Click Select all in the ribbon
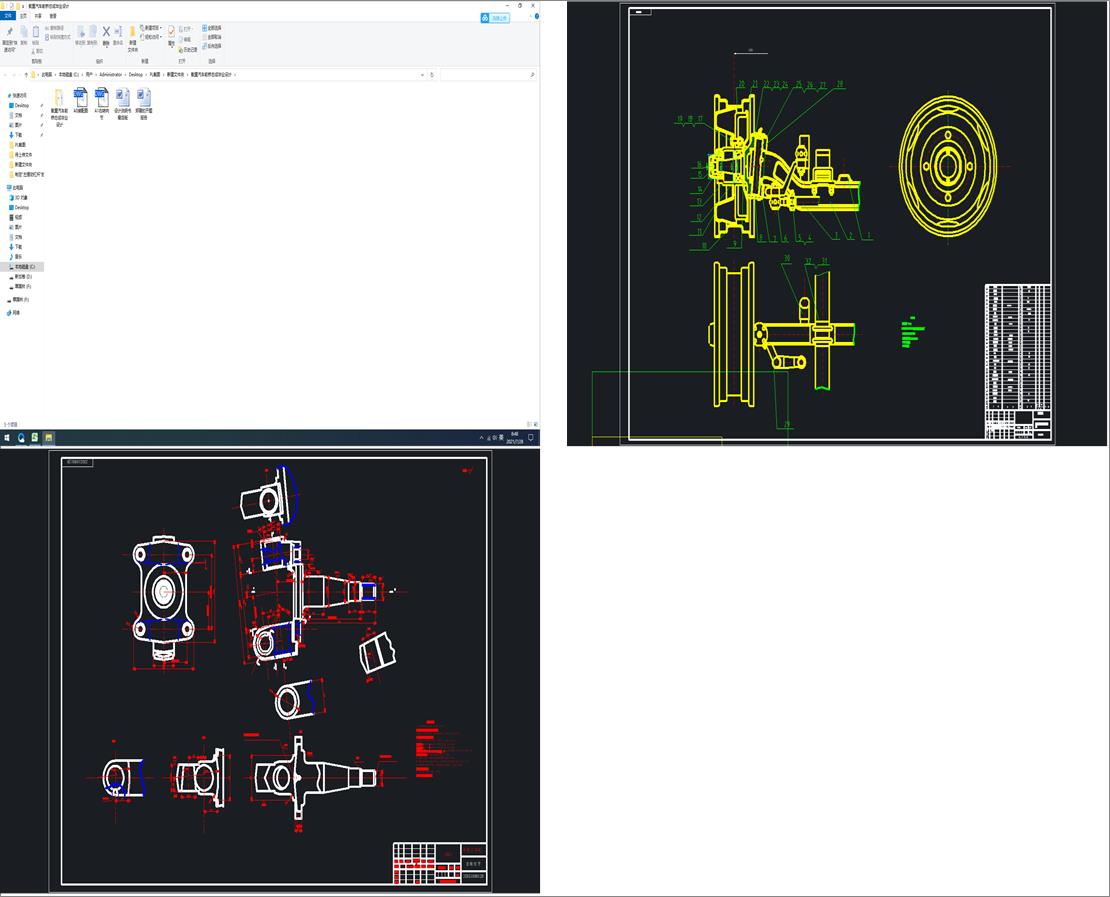This screenshot has height=897, width=1110. (x=212, y=28)
